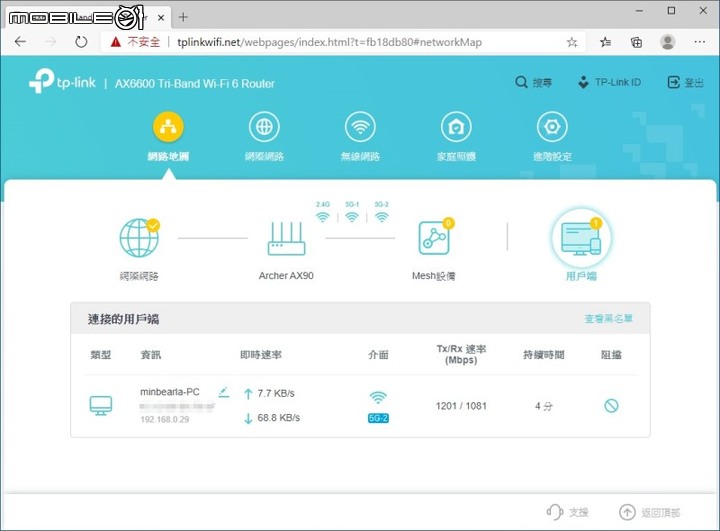The height and width of the screenshot is (531, 720).
Task: Click the Archer AX90 label
Action: click(286, 276)
